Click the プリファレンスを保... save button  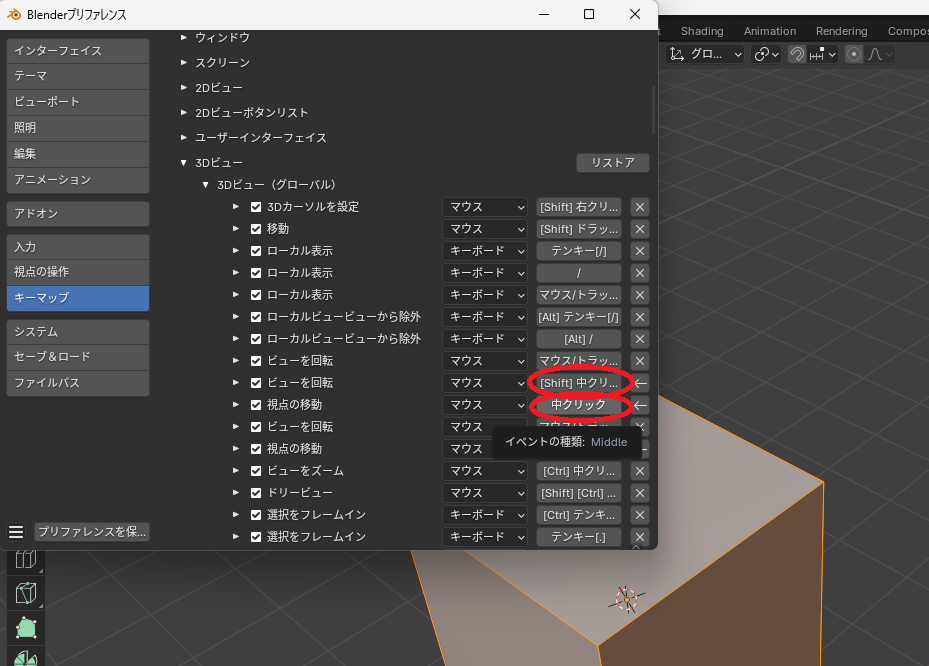tap(92, 532)
